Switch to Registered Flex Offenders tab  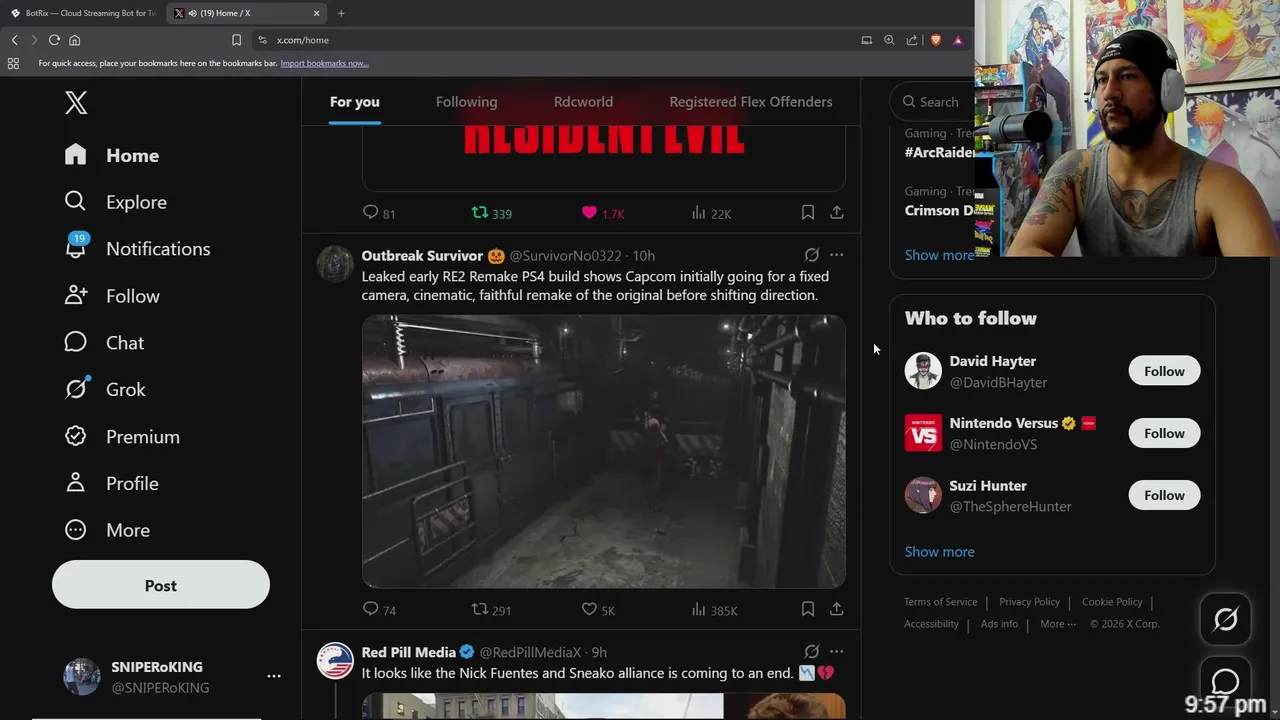(x=750, y=101)
